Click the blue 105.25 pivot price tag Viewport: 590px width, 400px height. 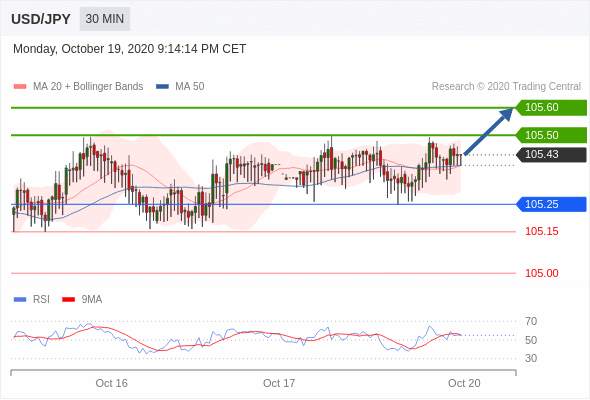(551, 204)
